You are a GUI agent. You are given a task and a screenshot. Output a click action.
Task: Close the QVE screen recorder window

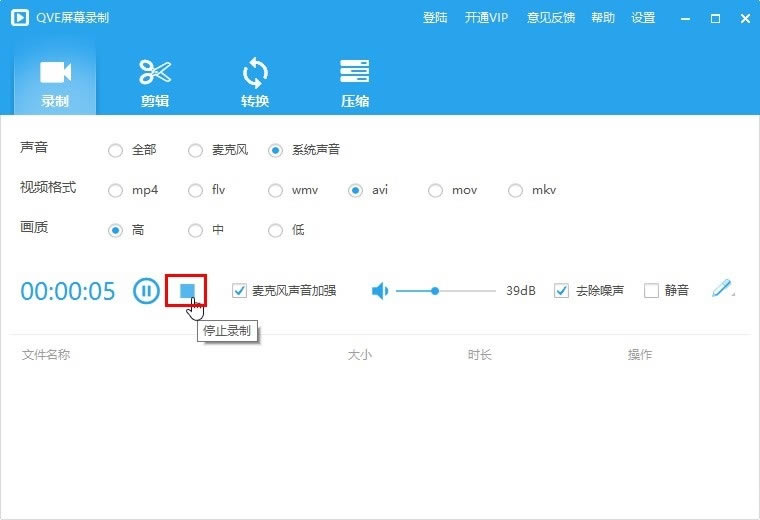(x=745, y=19)
